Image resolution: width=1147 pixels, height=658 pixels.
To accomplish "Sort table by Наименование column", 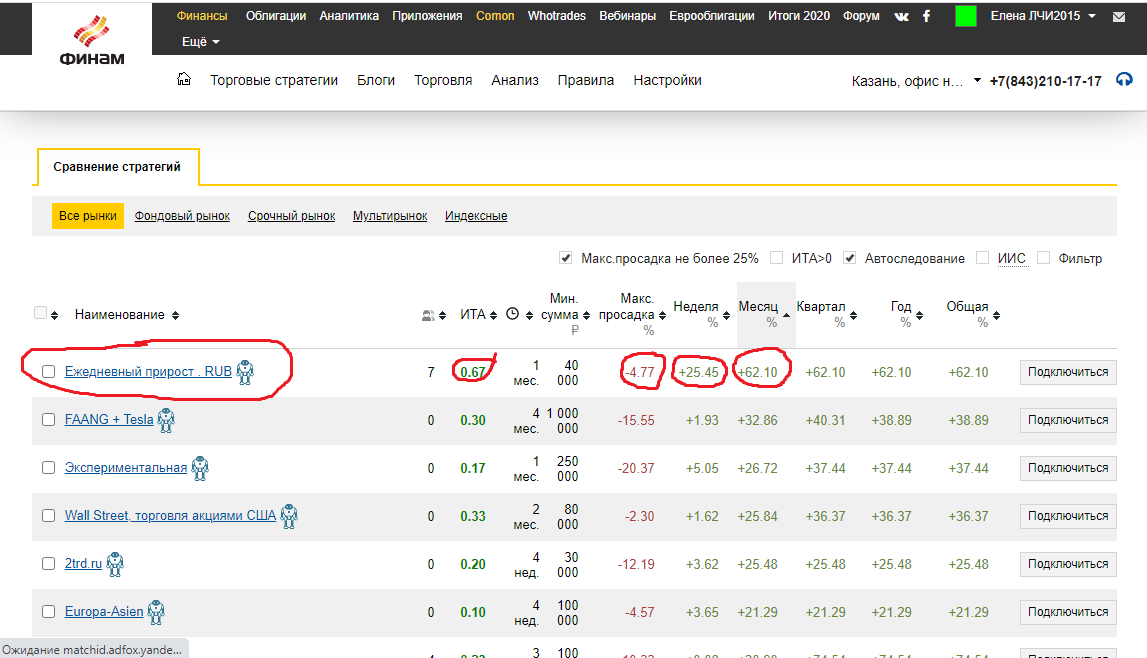I will pyautogui.click(x=127, y=315).
